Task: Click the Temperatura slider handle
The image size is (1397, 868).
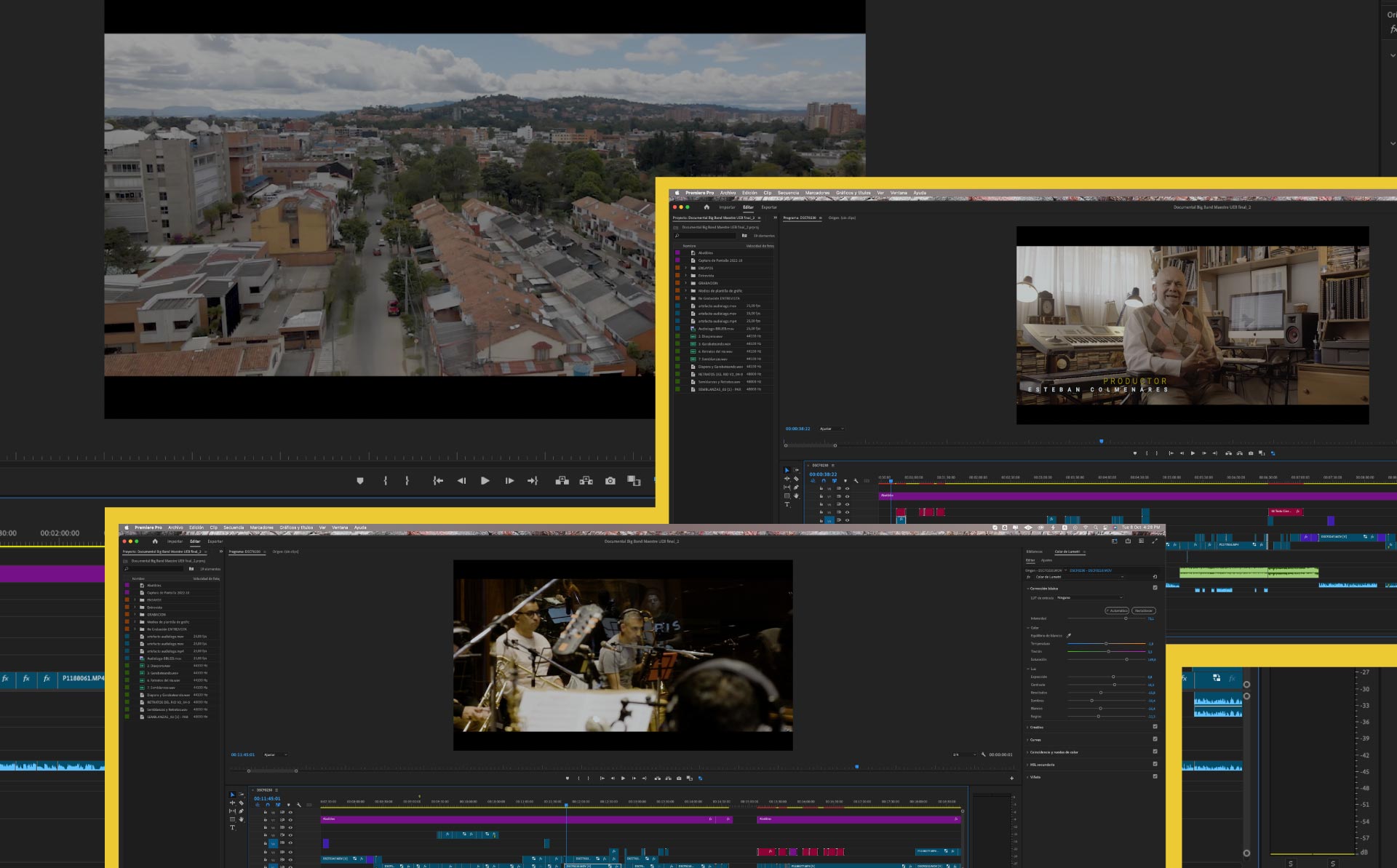Action: click(1106, 643)
